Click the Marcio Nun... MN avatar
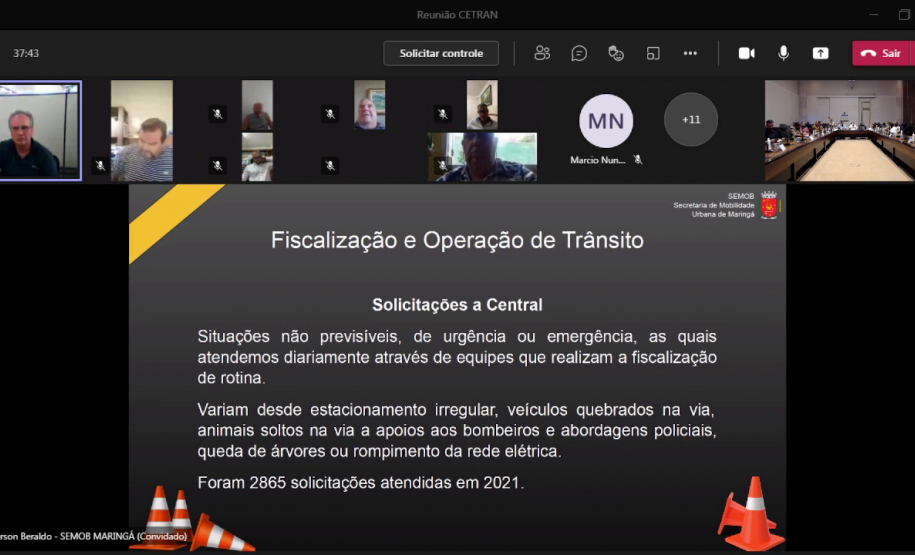The height and width of the screenshot is (555, 915). tap(606, 121)
